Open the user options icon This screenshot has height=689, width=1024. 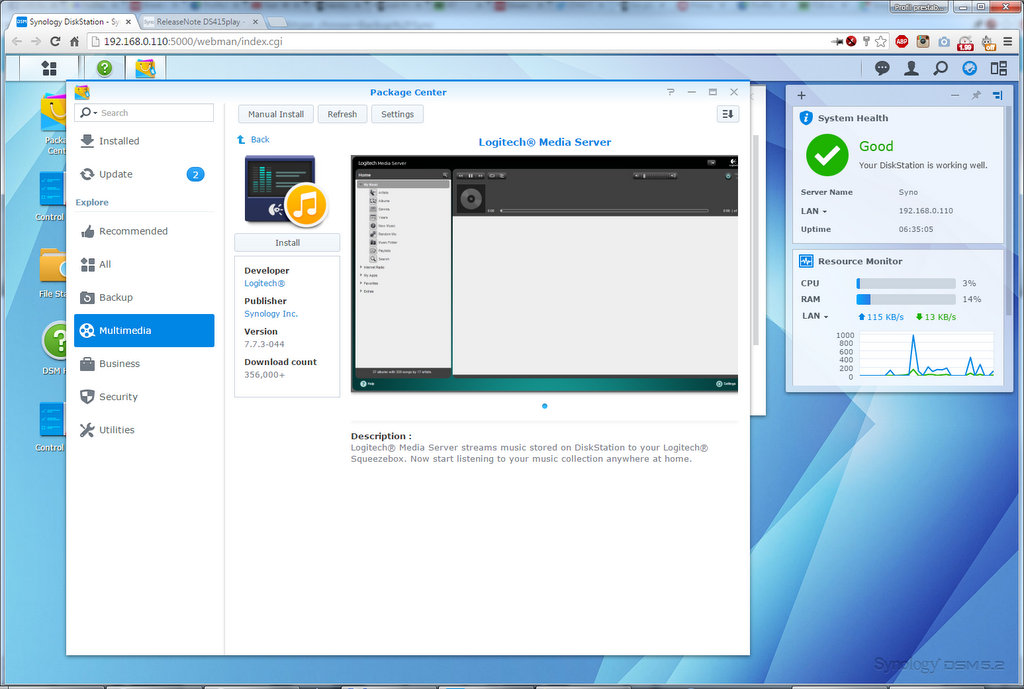click(911, 68)
